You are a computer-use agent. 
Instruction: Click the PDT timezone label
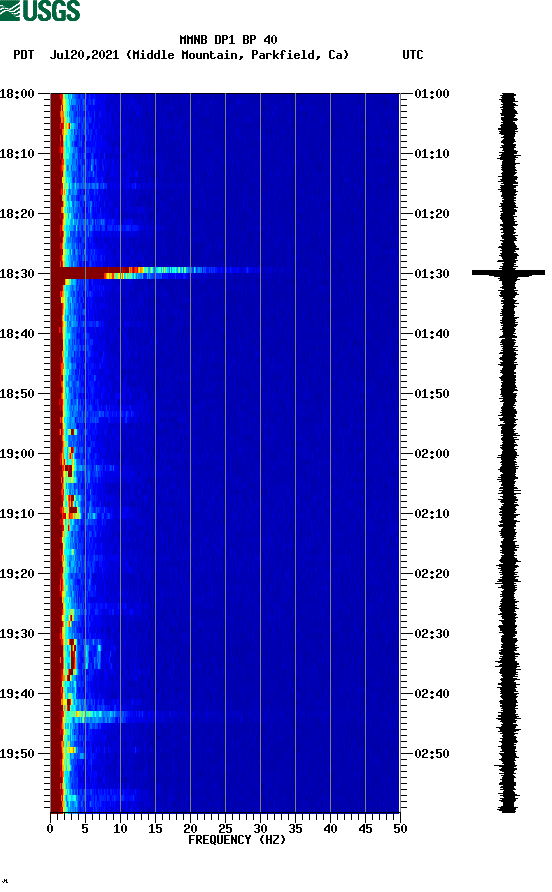click(24, 55)
